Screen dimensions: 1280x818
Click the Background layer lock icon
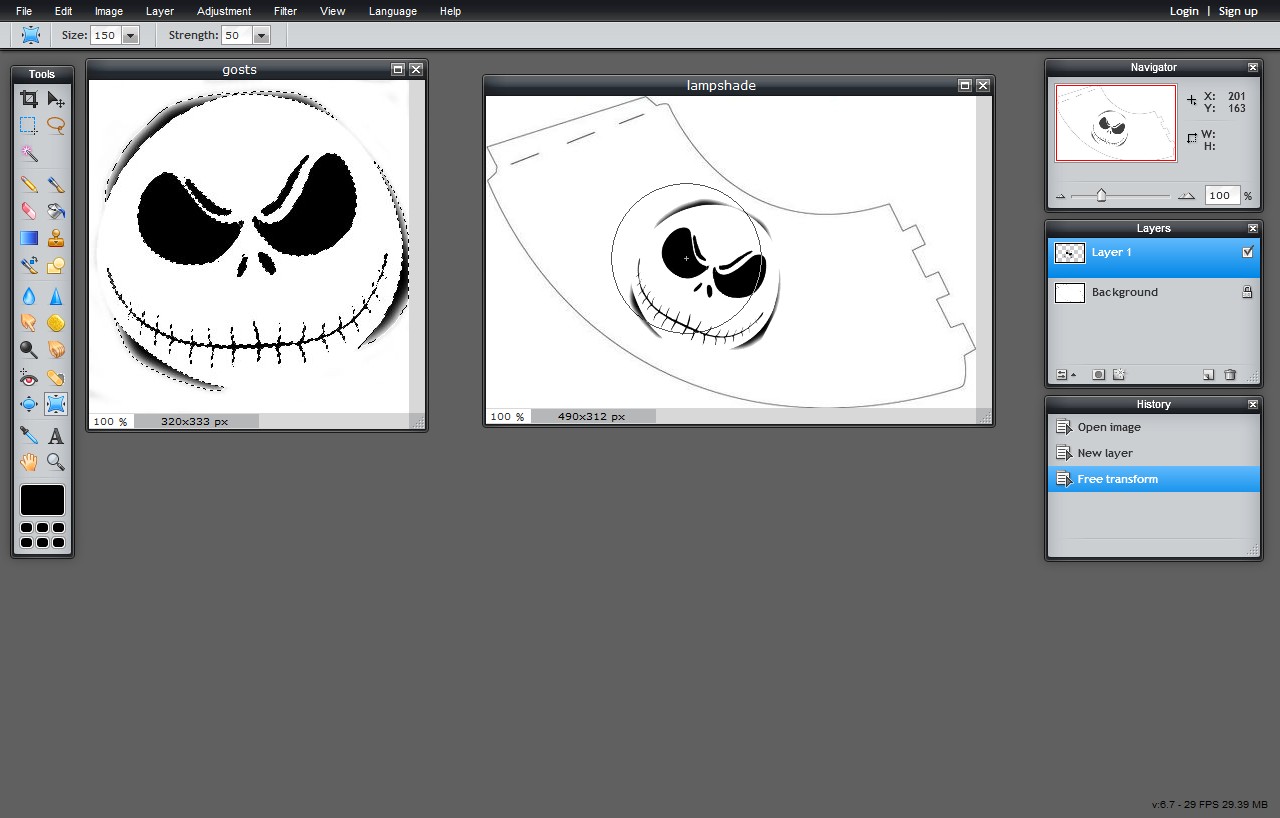1247,292
